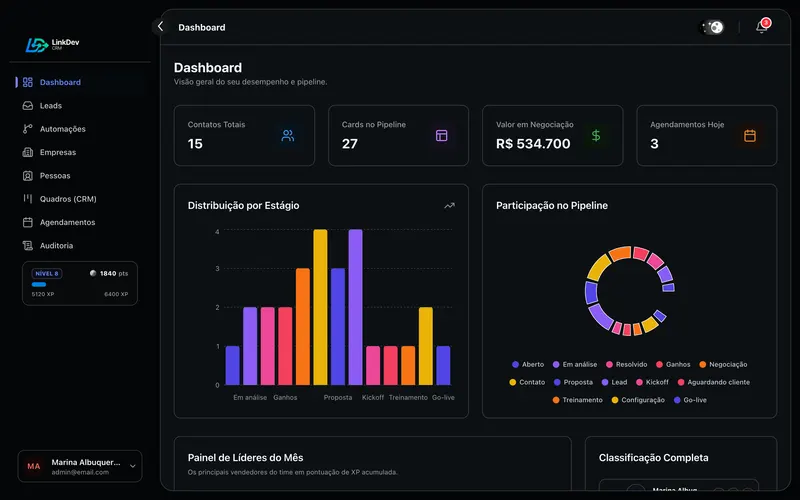Open Agendamentos in the sidebar
The height and width of the screenshot is (500, 800).
(x=82, y=222)
